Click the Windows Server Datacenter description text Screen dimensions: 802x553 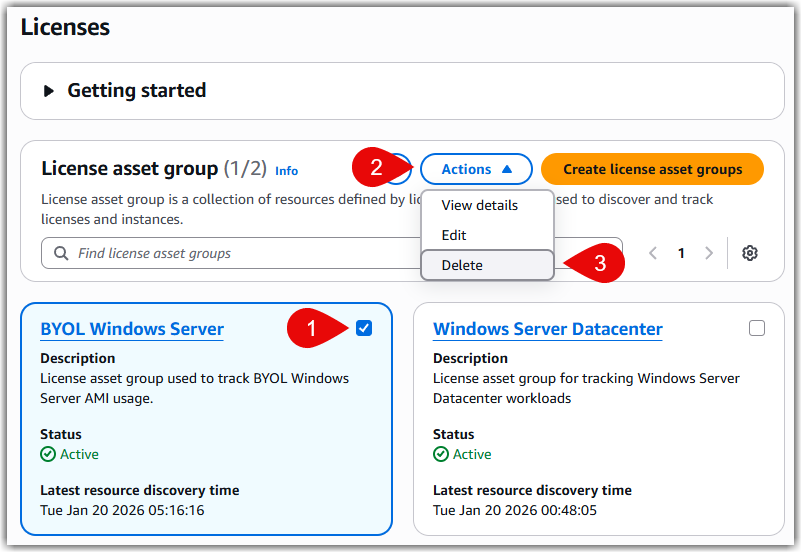click(x=586, y=388)
